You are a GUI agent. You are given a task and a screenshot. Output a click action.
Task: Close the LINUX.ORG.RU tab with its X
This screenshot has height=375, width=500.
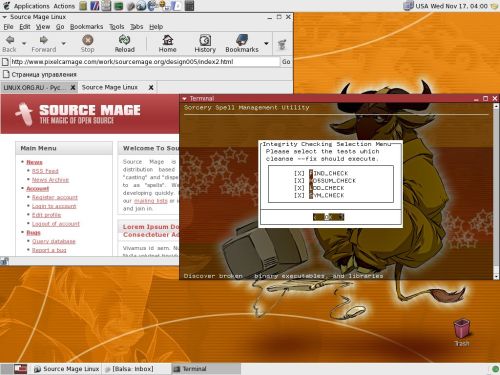(73, 88)
